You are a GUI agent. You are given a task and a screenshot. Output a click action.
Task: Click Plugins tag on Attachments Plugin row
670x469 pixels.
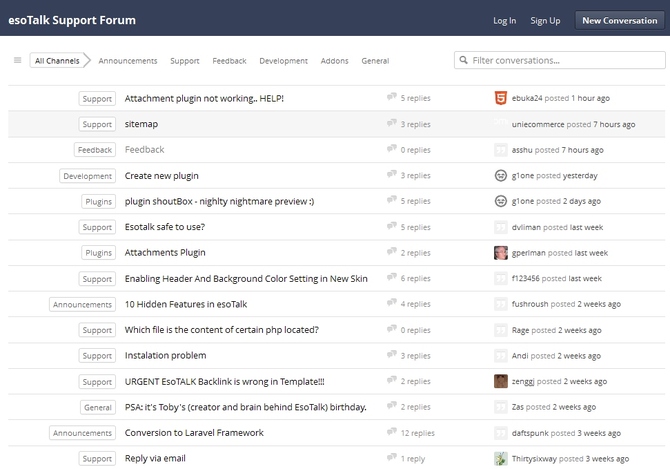[99, 253]
